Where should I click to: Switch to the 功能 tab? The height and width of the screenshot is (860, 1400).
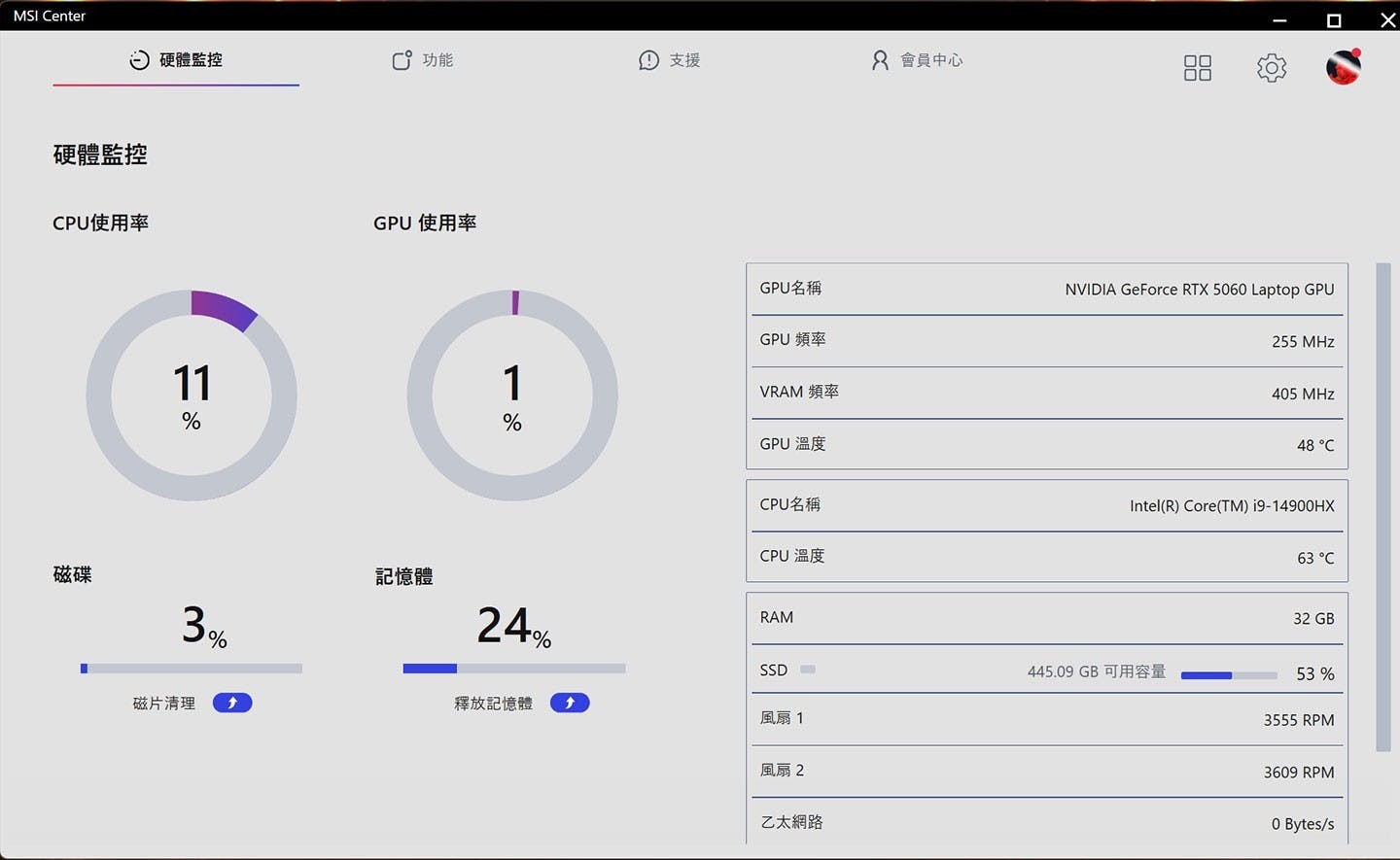(437, 60)
